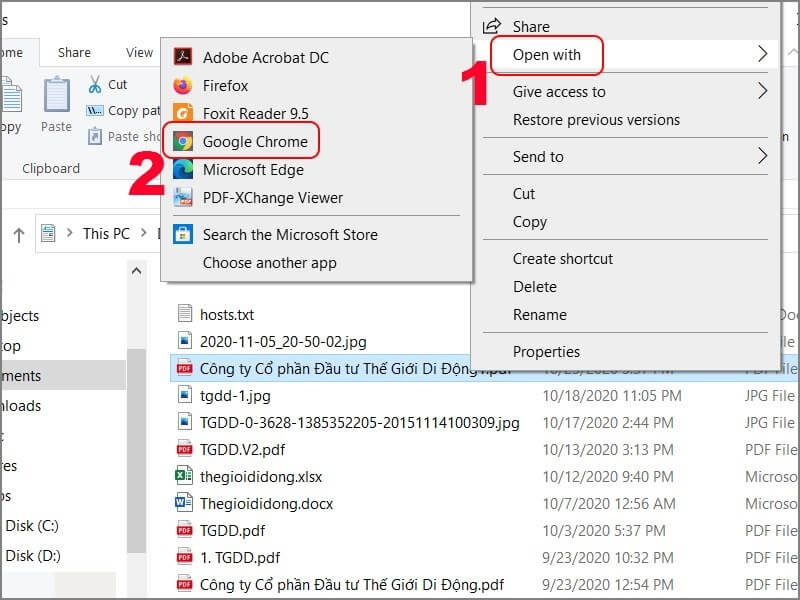The height and width of the screenshot is (600, 800).
Task: Select Give access to entry
Action: coord(559,91)
